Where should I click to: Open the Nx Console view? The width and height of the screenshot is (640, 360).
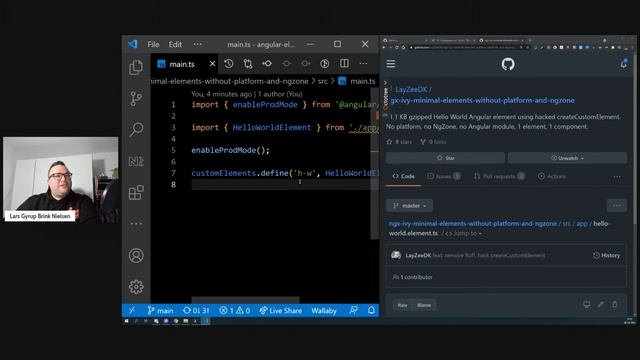click(x=136, y=162)
